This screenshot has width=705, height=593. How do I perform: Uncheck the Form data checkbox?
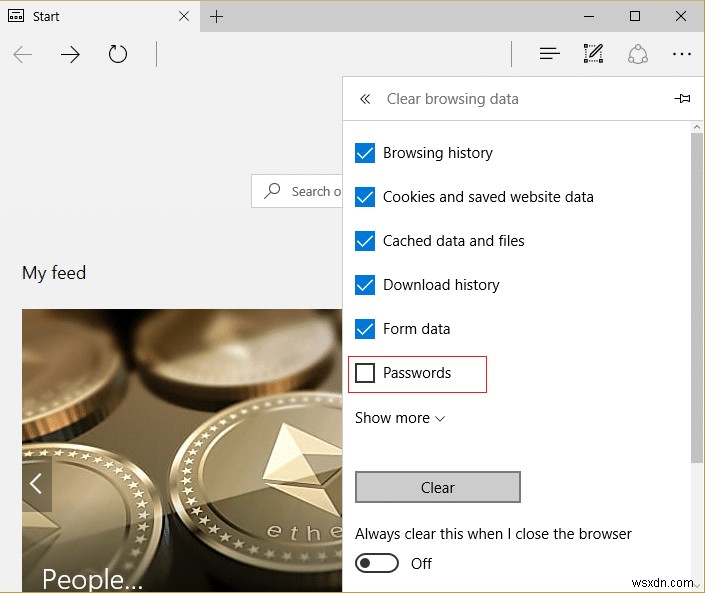[365, 329]
